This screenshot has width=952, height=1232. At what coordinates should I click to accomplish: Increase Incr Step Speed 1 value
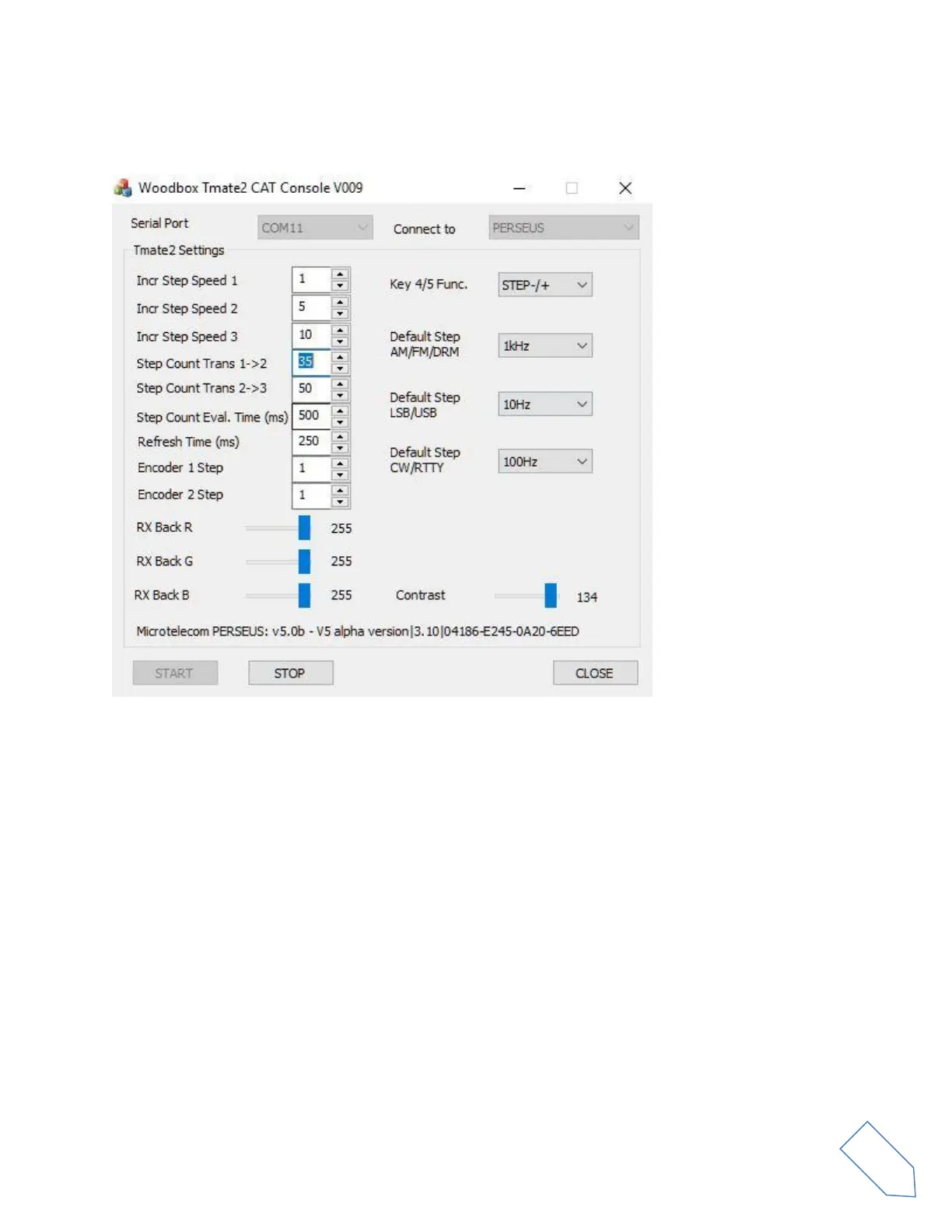340,274
